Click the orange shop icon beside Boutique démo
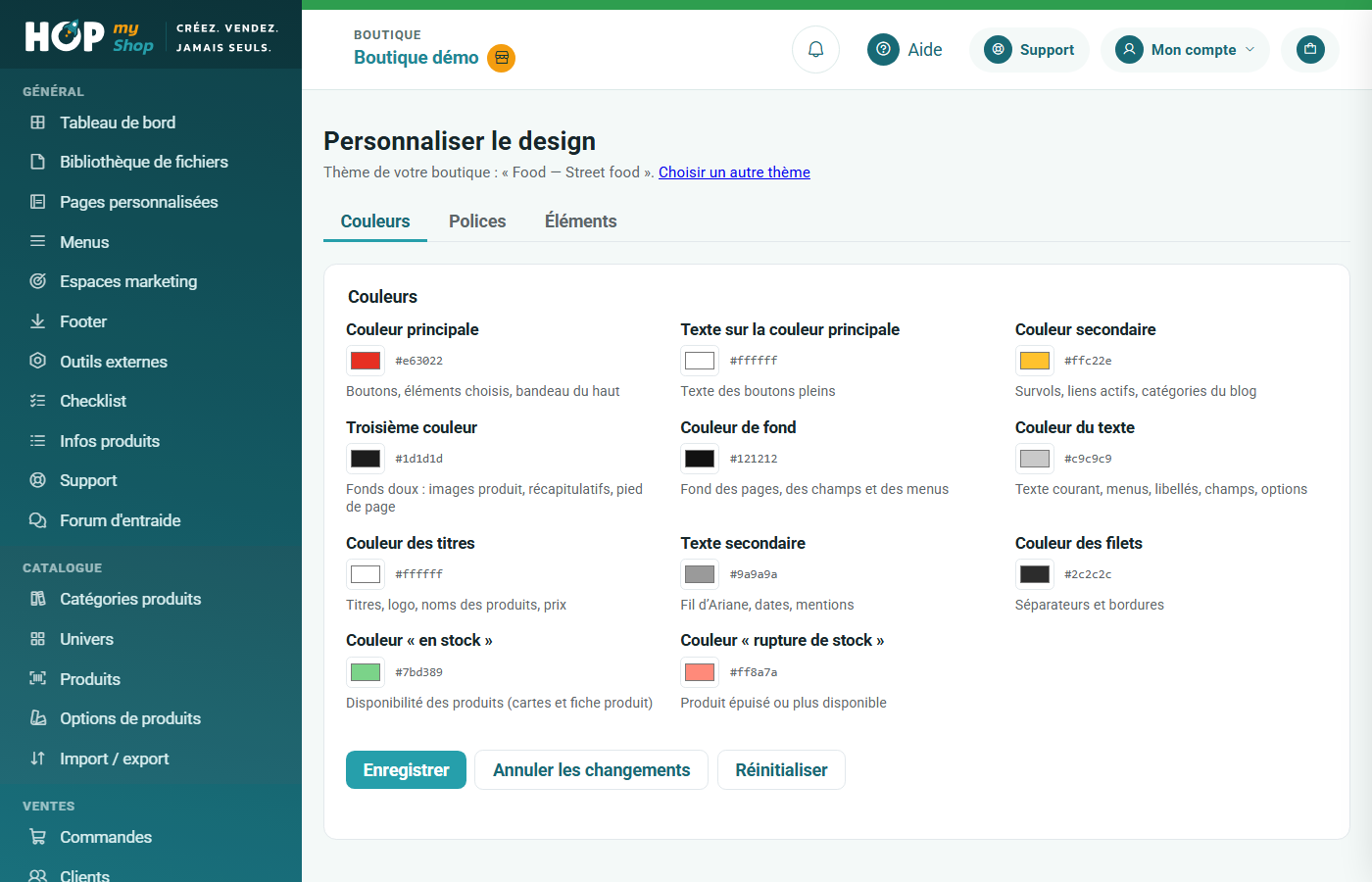Screen dimensions: 1372x882 [502, 58]
